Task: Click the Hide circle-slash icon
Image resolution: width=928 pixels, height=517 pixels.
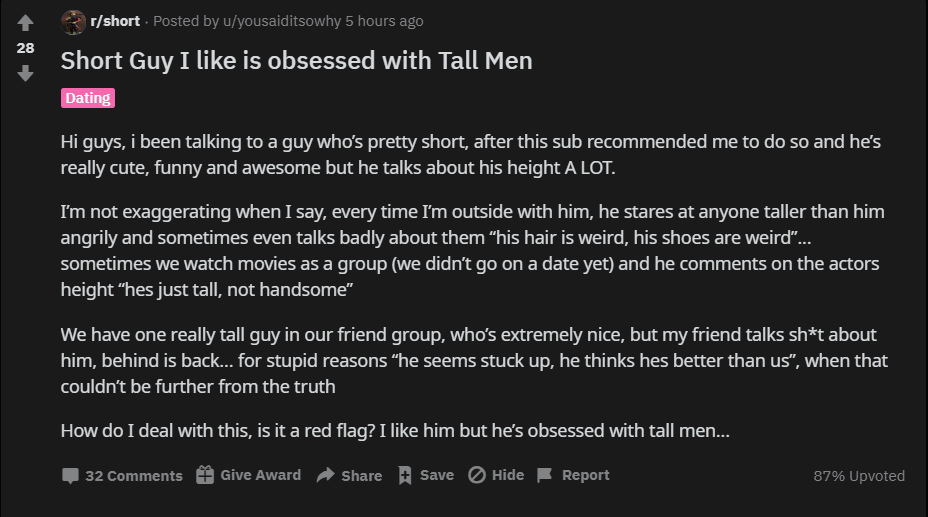Action: coord(477,475)
